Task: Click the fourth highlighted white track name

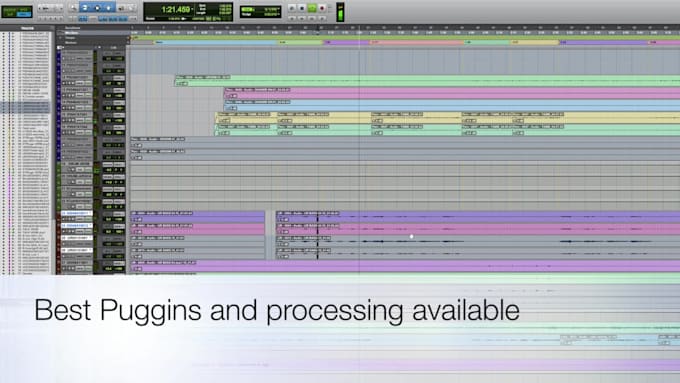Action: [77, 250]
